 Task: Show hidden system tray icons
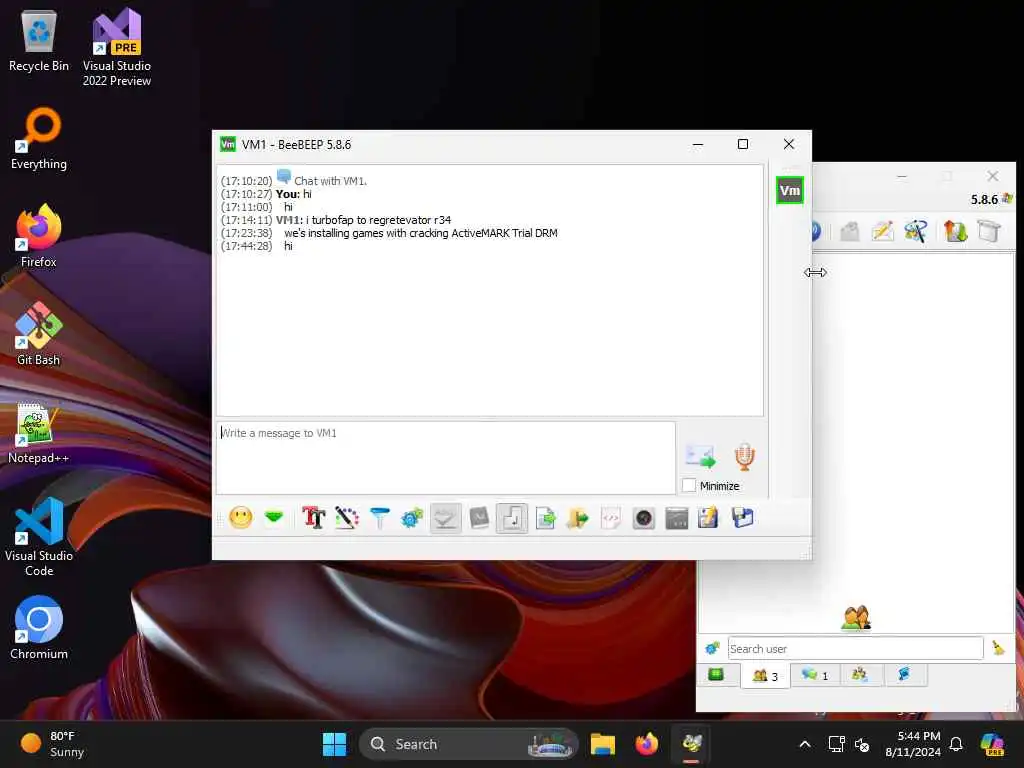coord(805,744)
